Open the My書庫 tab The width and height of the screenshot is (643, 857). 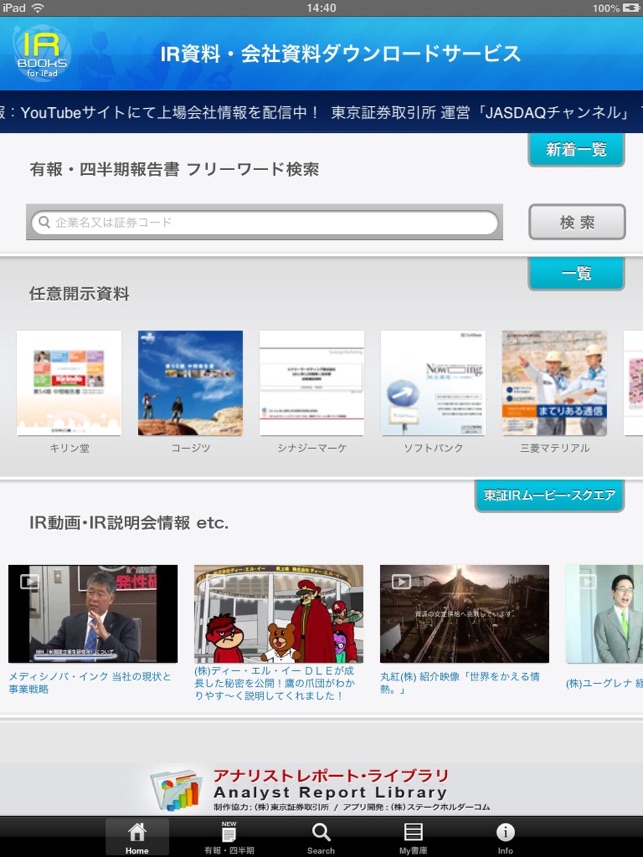(413, 837)
